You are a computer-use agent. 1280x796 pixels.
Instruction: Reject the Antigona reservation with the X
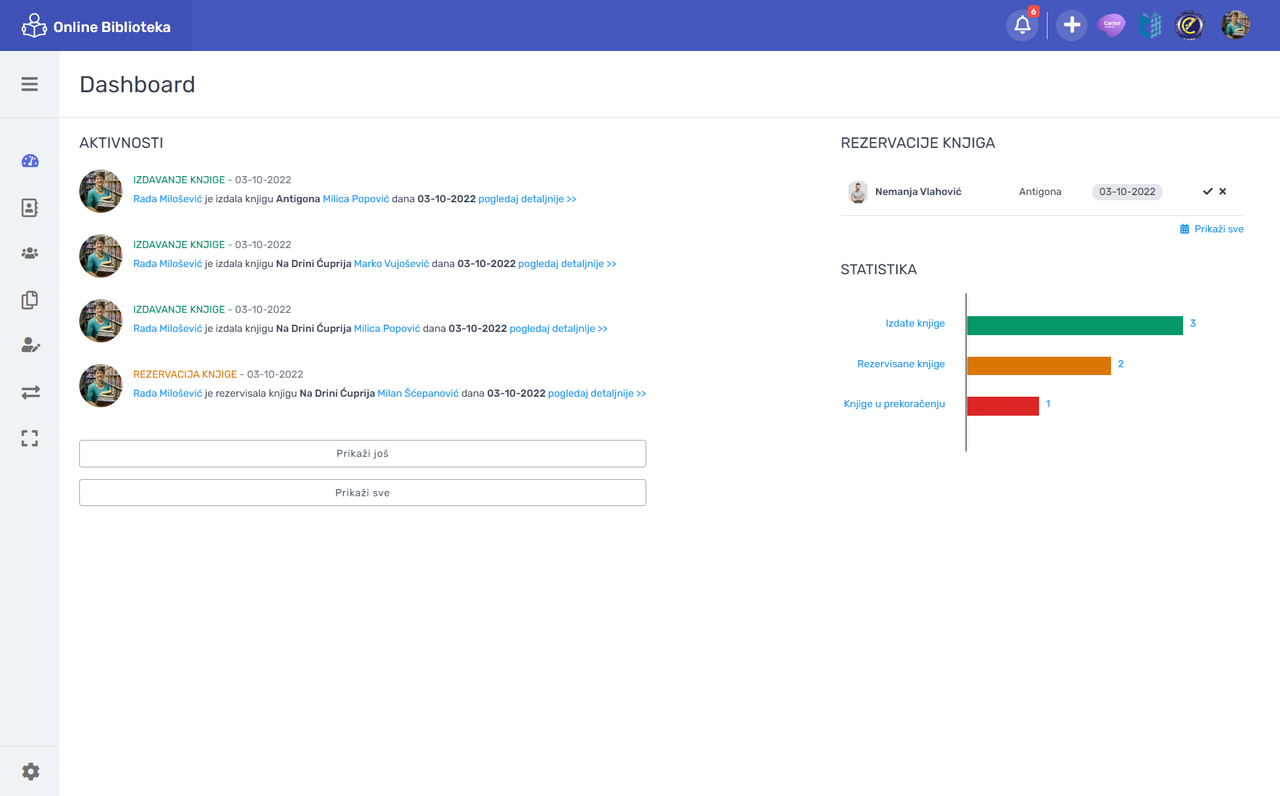coord(1222,191)
